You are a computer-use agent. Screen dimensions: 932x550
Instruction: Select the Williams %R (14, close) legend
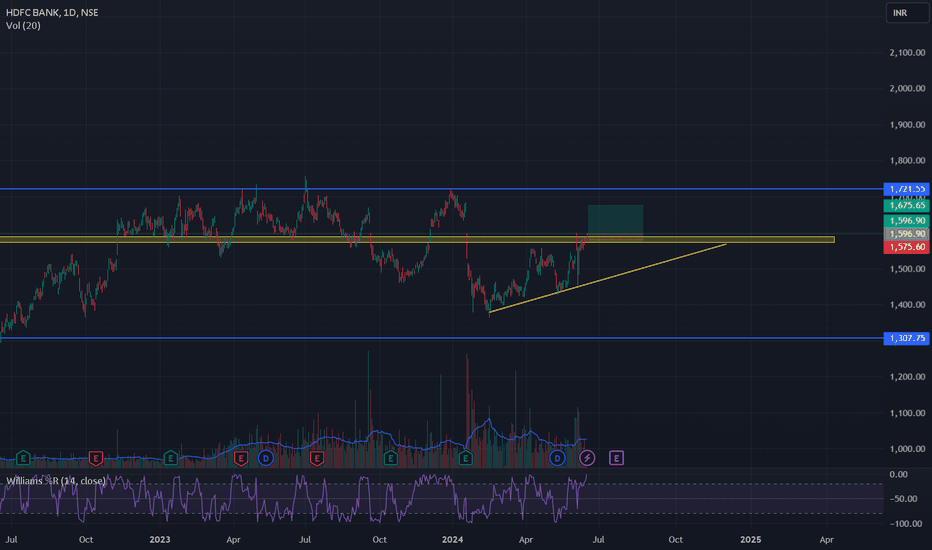point(56,480)
